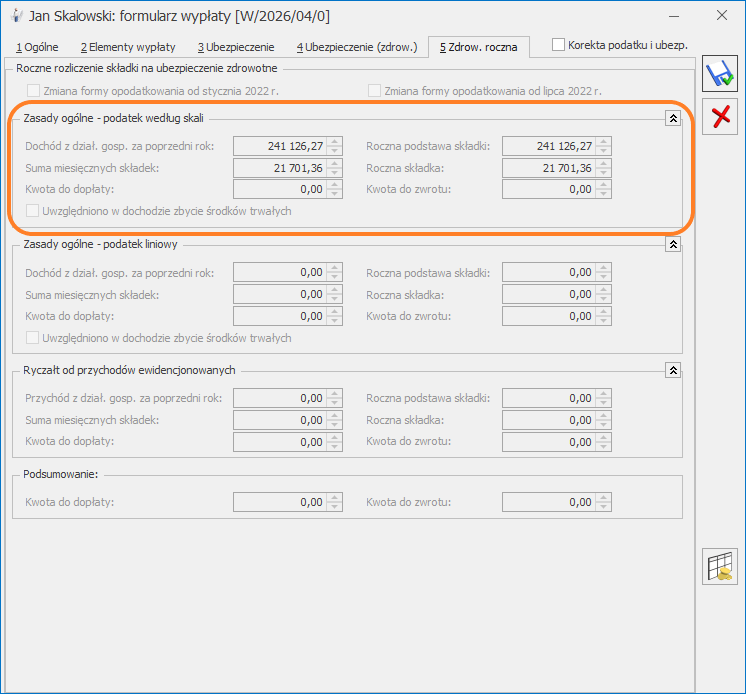Click the app icon in the title bar

click(x=15, y=16)
